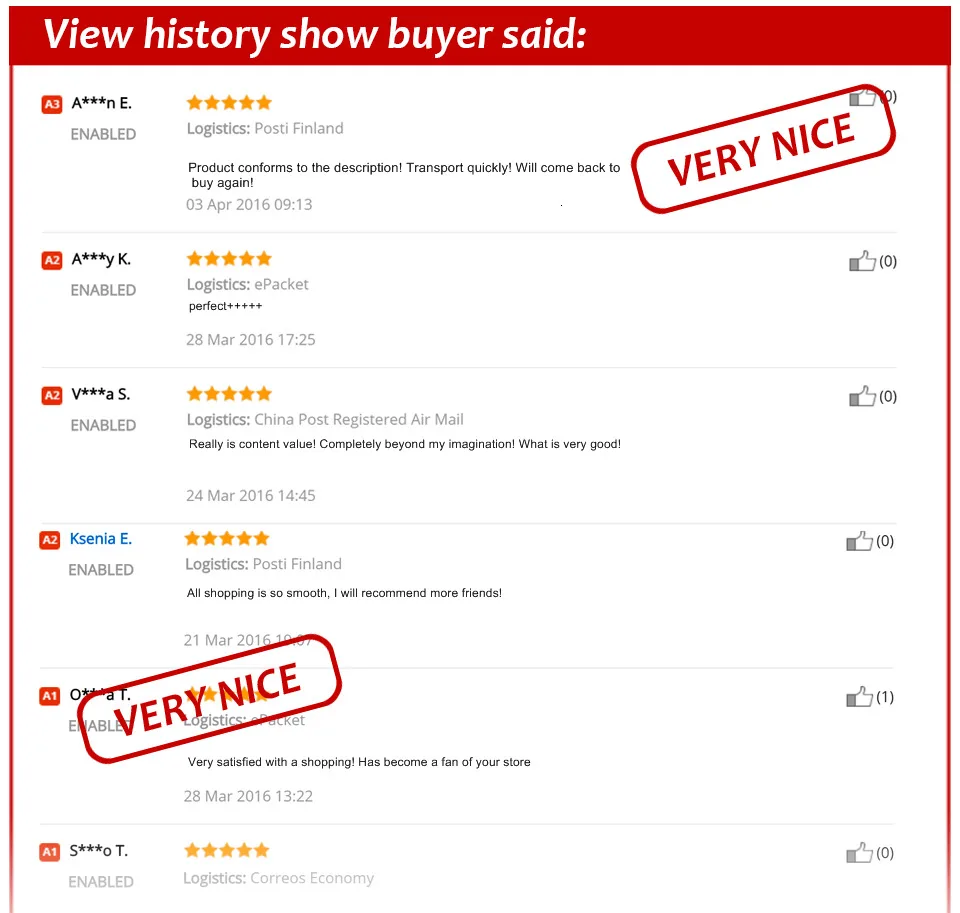
Task: Like the V***a S. review
Action: click(x=862, y=397)
